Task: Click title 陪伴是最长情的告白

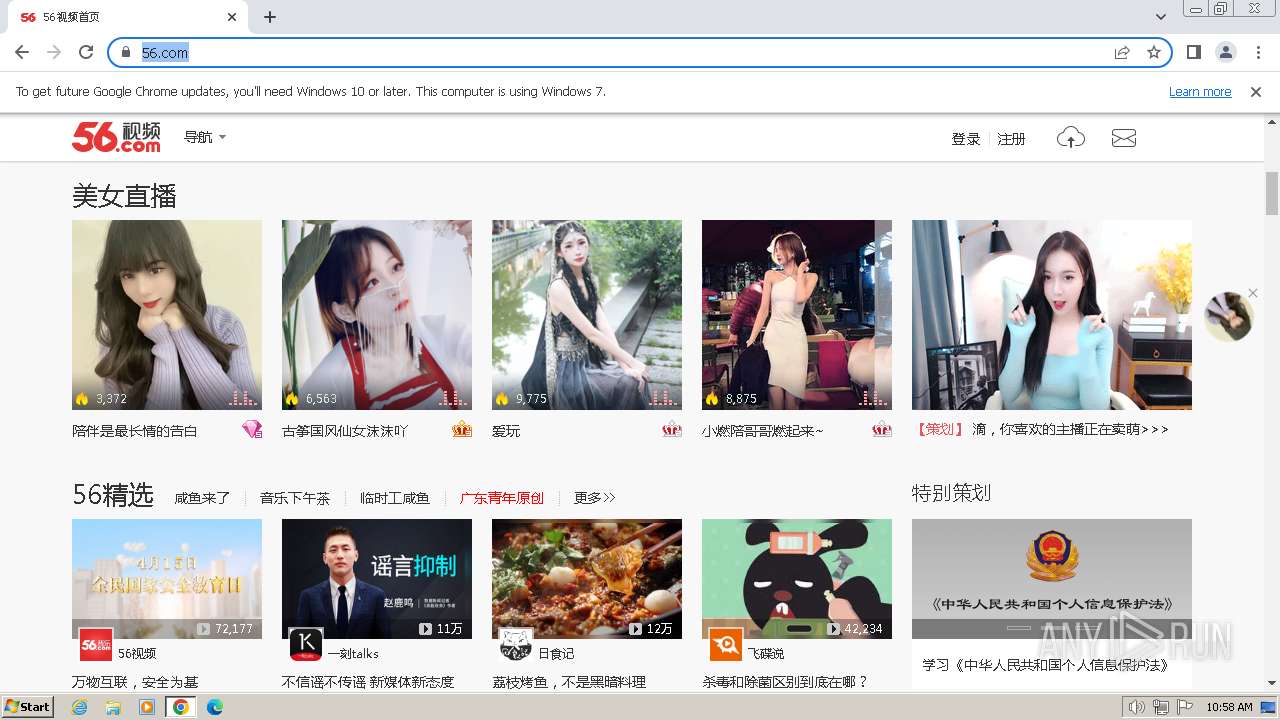Action: pos(135,431)
